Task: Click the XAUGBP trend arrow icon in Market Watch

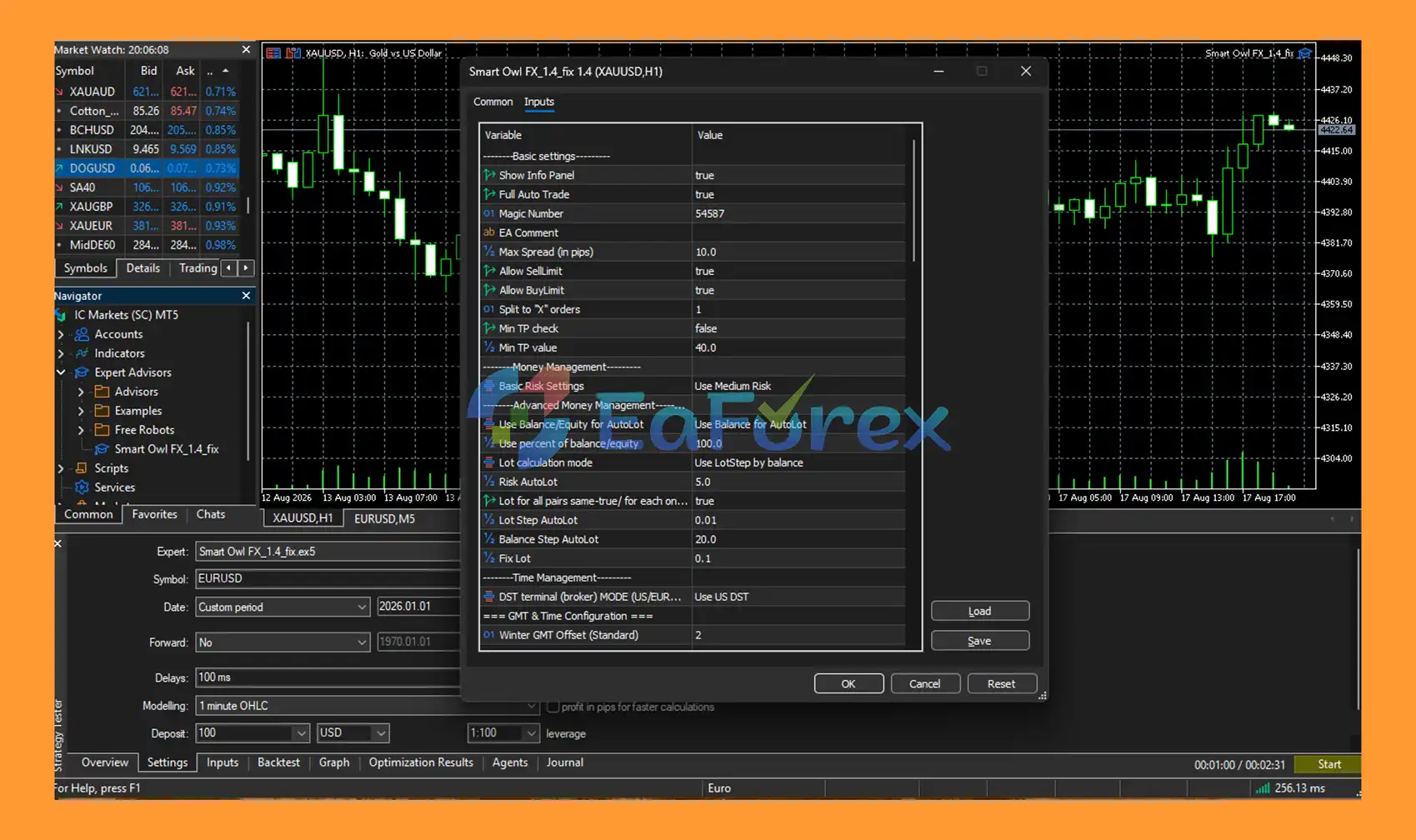Action: point(59,207)
